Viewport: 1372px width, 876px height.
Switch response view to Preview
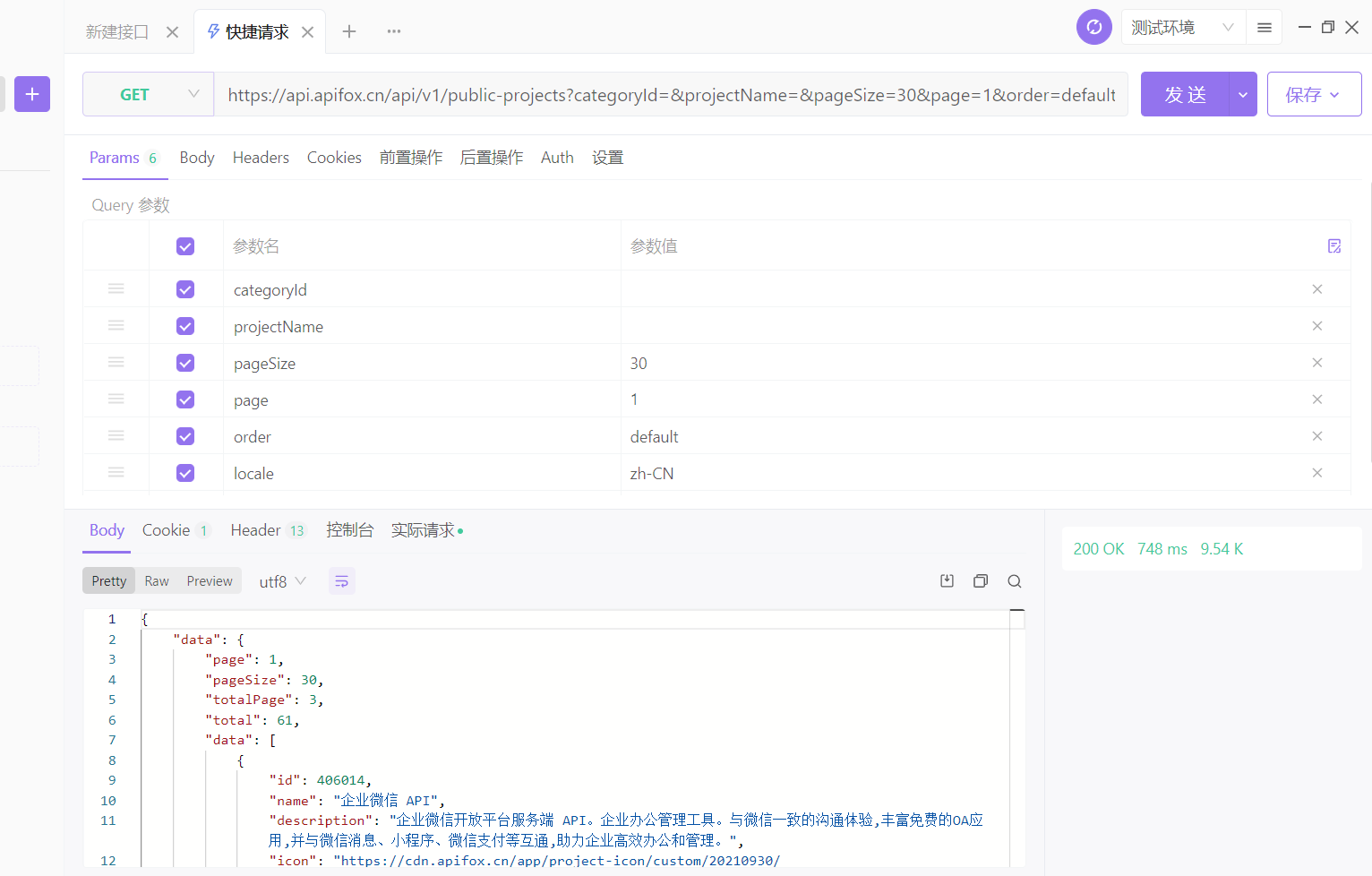tap(210, 581)
